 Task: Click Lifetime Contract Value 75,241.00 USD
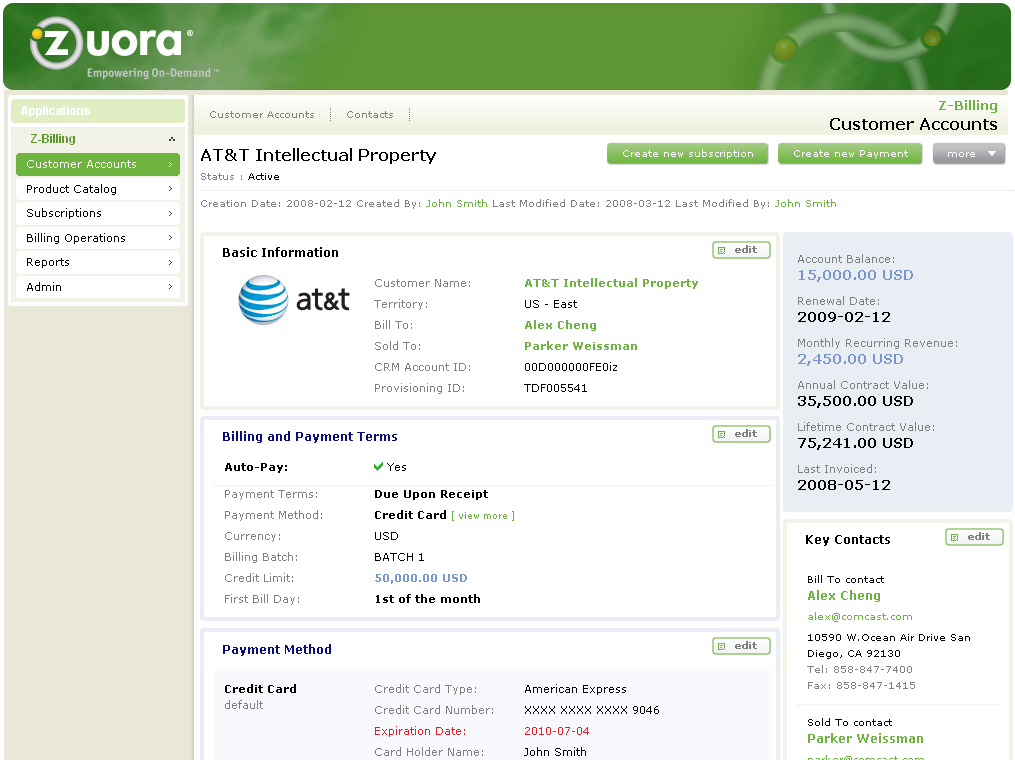pyautogui.click(x=855, y=443)
